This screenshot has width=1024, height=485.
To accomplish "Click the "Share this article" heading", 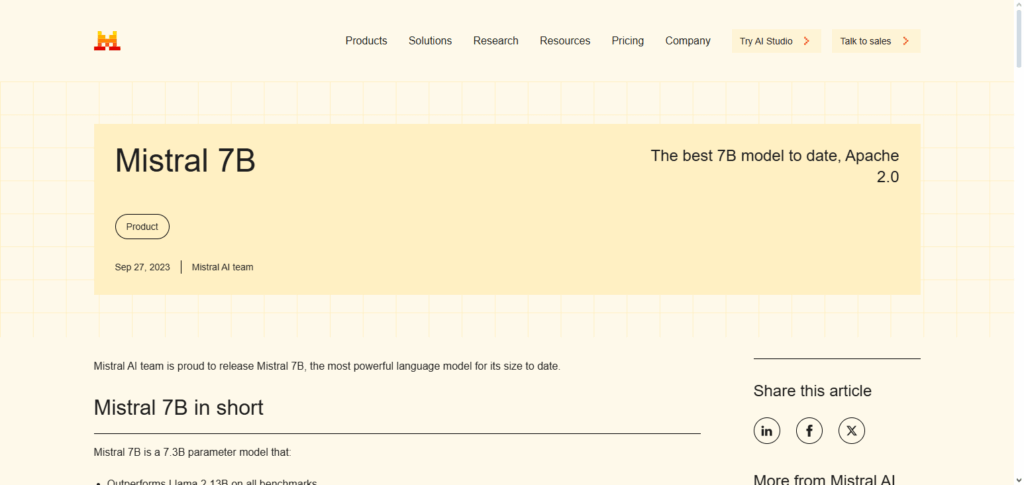I will coord(812,391).
